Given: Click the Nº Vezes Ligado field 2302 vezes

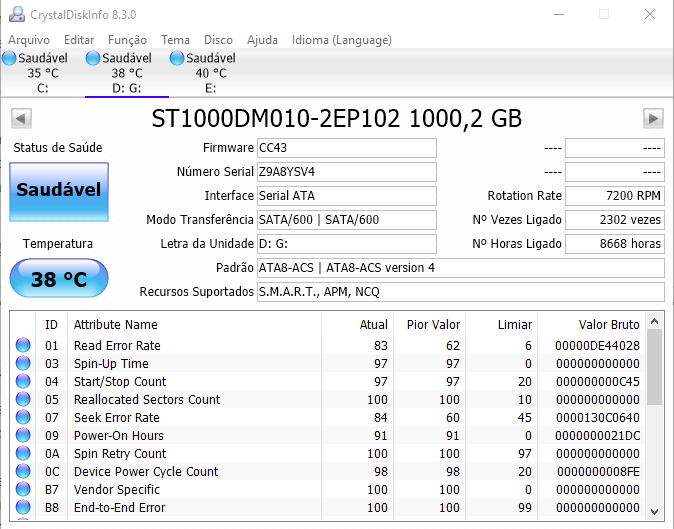Looking at the screenshot, I should [x=615, y=220].
